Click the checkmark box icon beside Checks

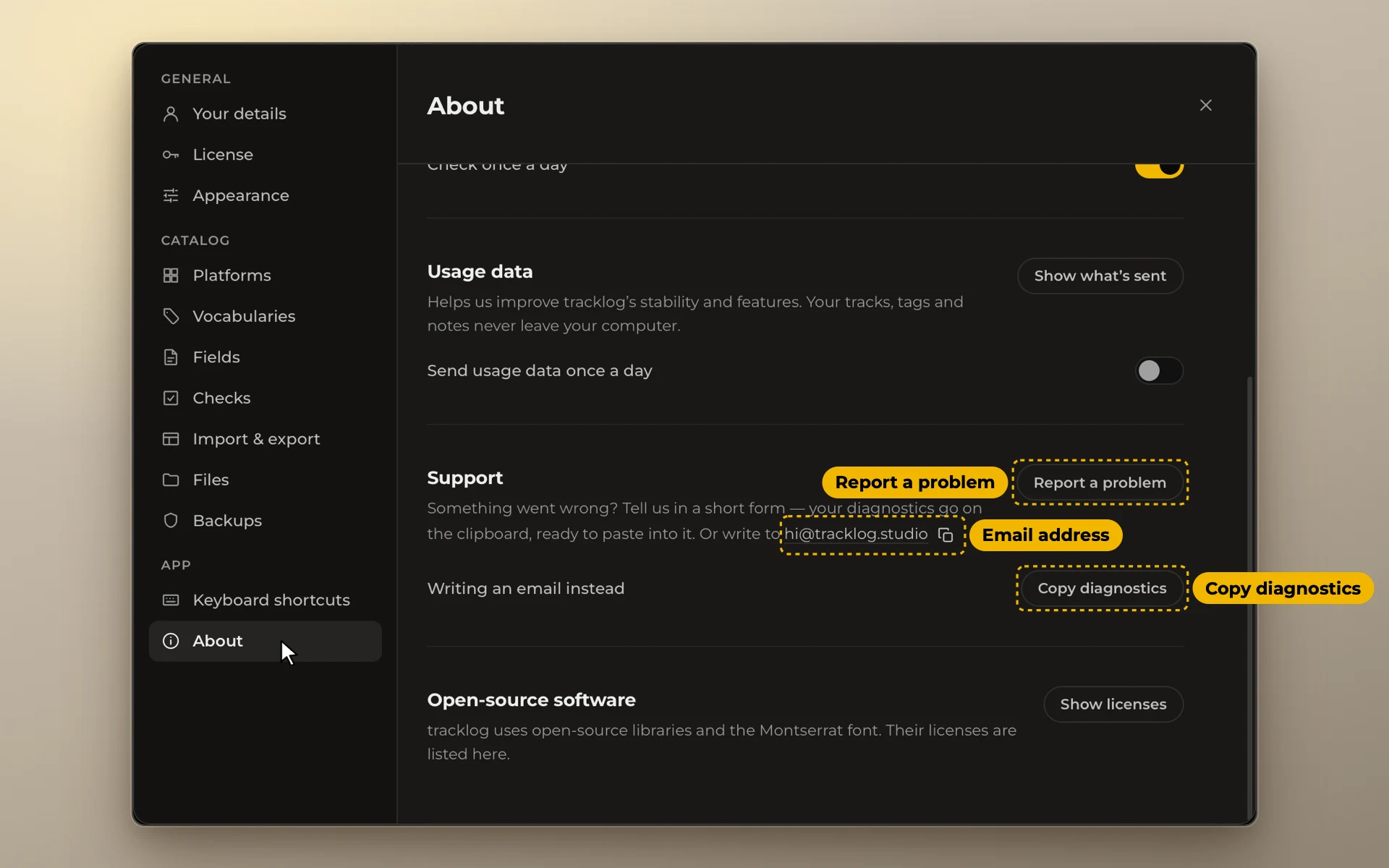(x=171, y=398)
